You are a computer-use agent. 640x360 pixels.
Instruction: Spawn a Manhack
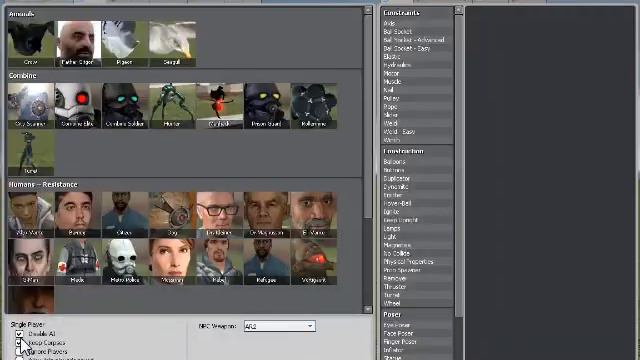220,106
